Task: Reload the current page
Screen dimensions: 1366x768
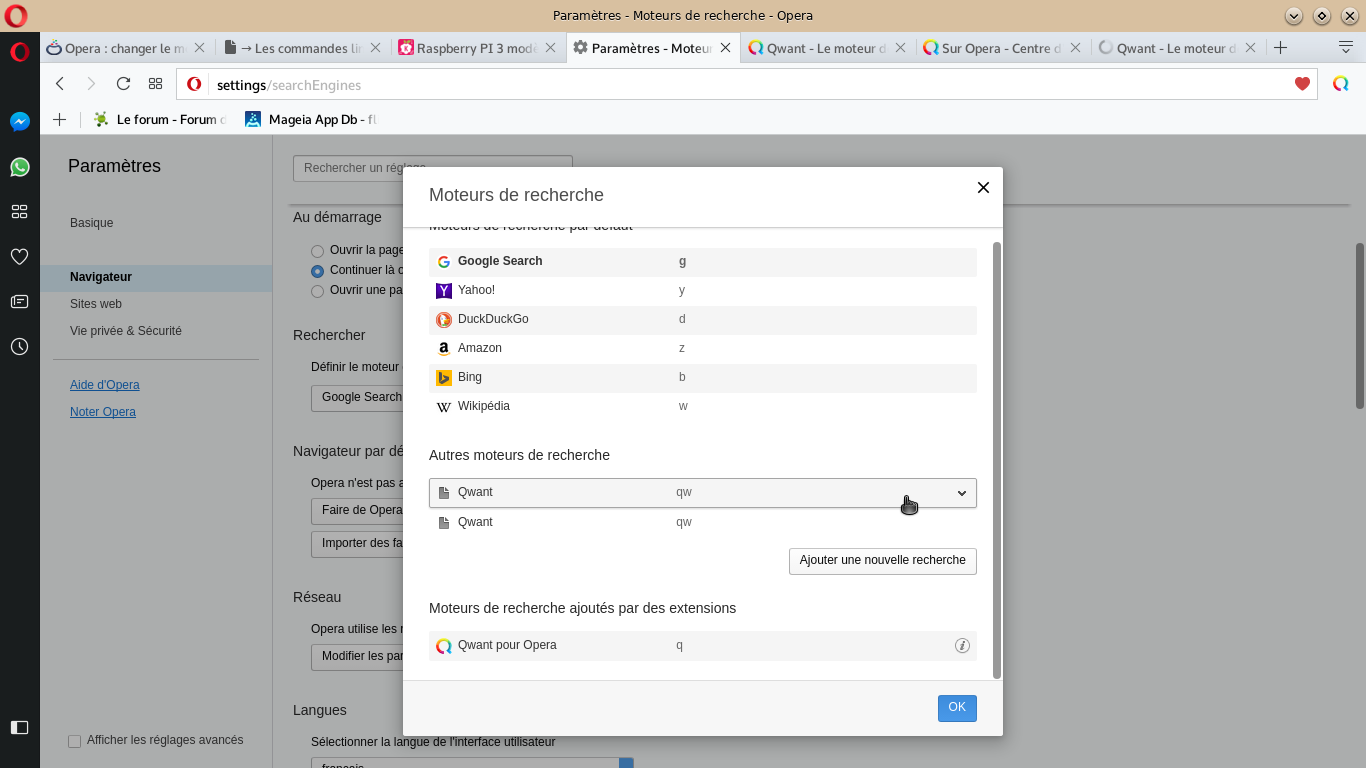Action: click(123, 84)
